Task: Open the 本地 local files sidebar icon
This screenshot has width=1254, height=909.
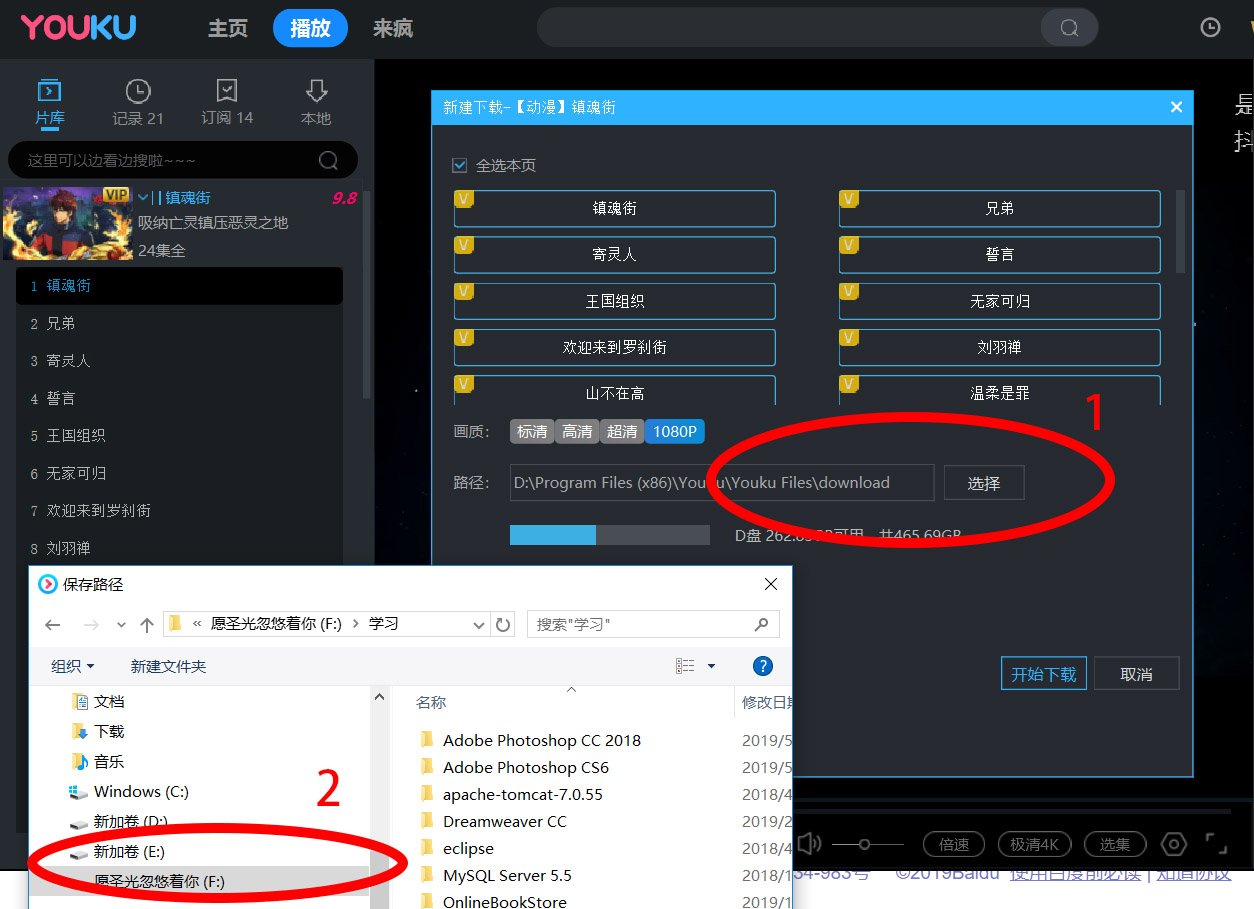Action: [315, 101]
